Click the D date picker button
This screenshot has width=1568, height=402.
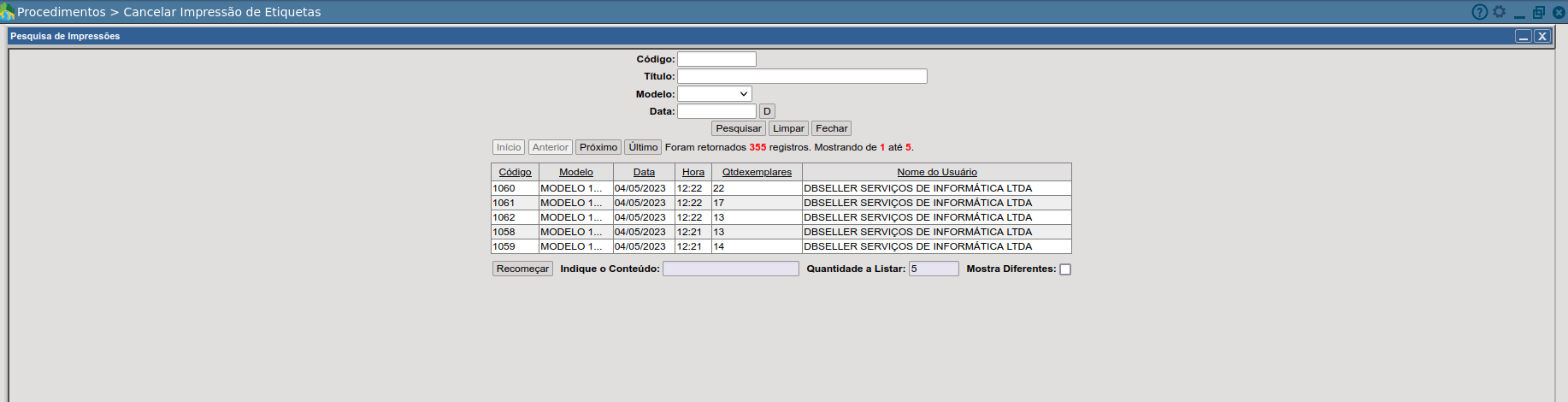click(767, 111)
